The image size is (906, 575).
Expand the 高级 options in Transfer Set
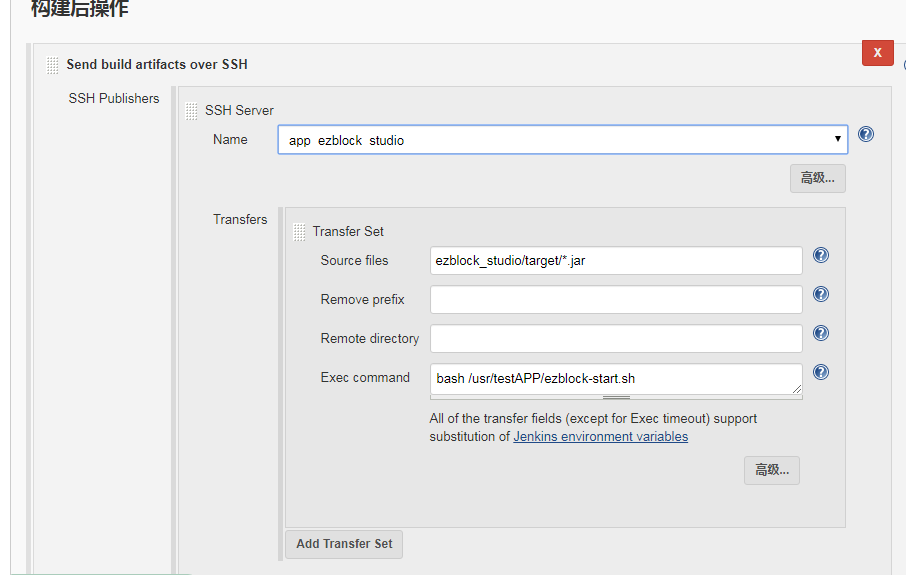[771, 470]
